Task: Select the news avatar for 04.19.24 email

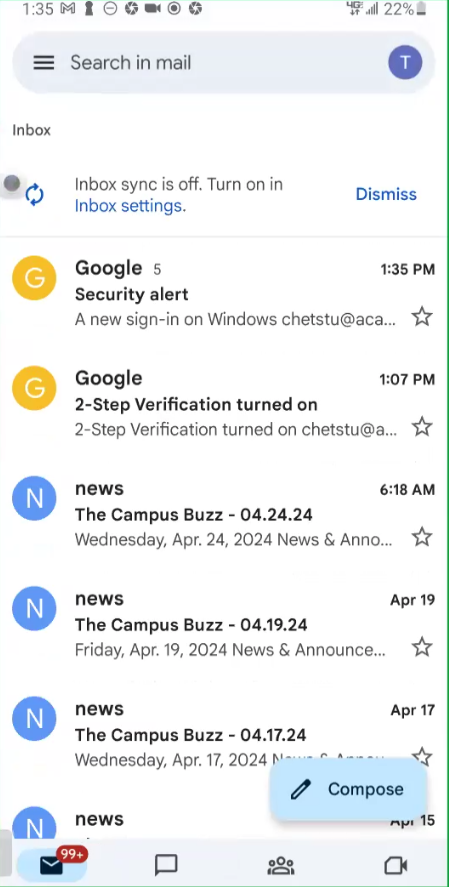Action: tap(34, 609)
